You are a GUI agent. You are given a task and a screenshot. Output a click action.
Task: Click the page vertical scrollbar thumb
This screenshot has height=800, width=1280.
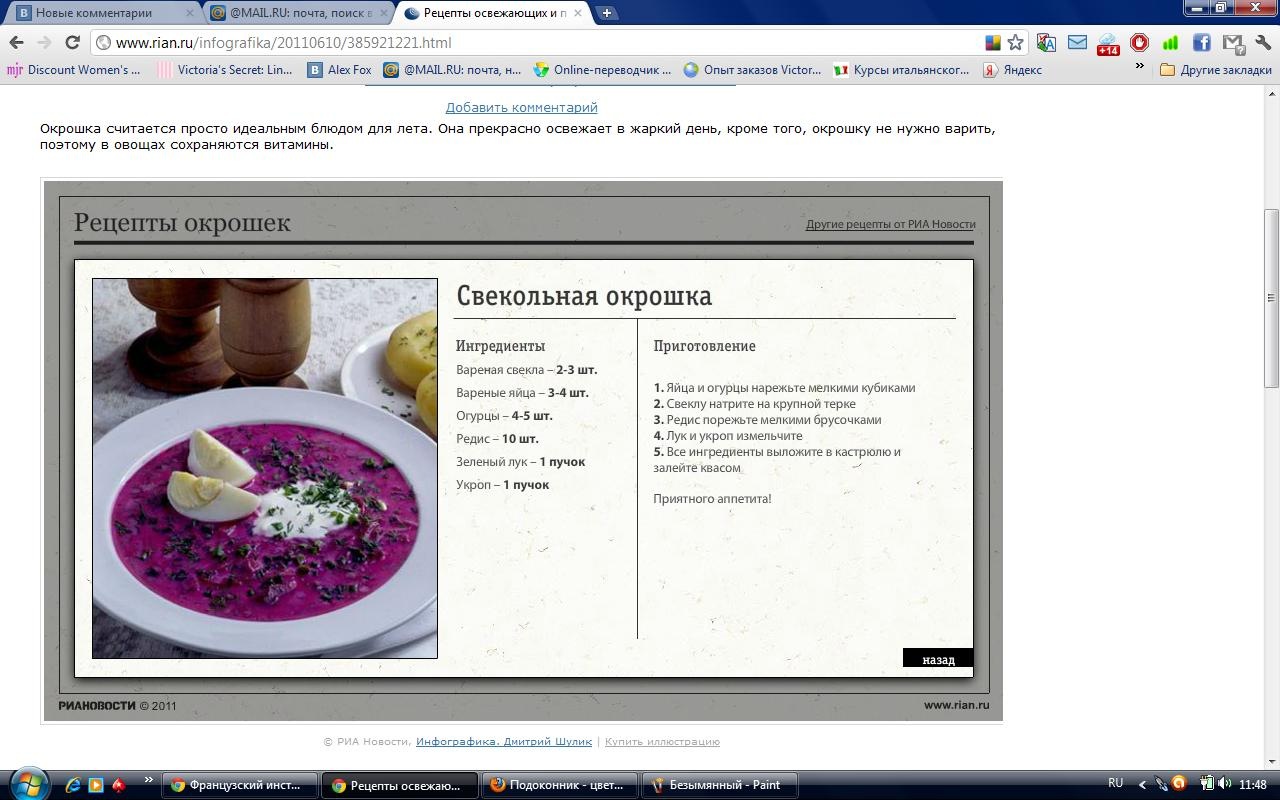(1271, 298)
